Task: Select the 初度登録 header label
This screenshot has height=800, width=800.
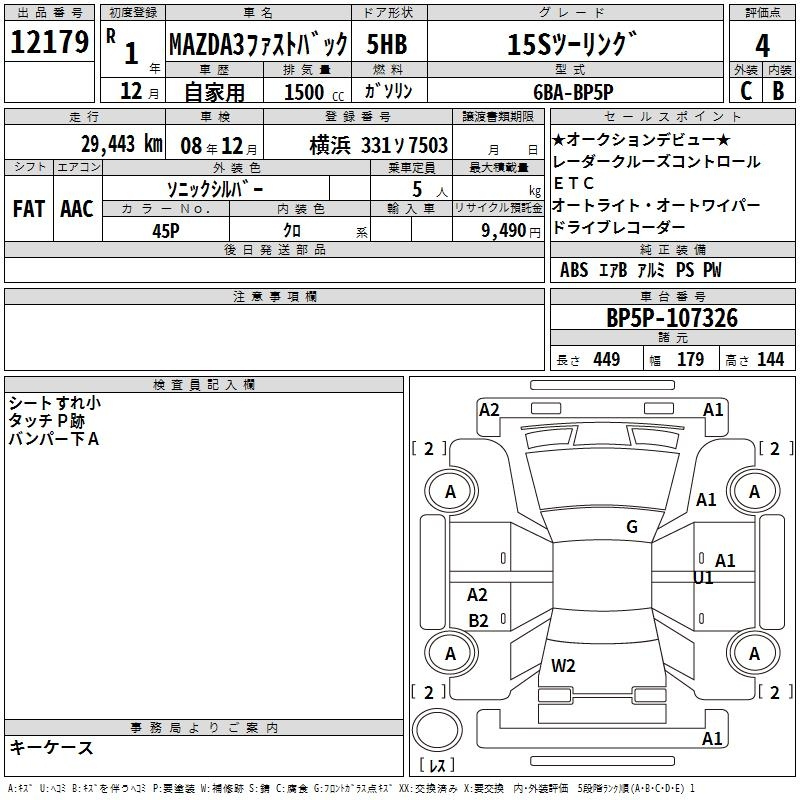Action: 133,13
